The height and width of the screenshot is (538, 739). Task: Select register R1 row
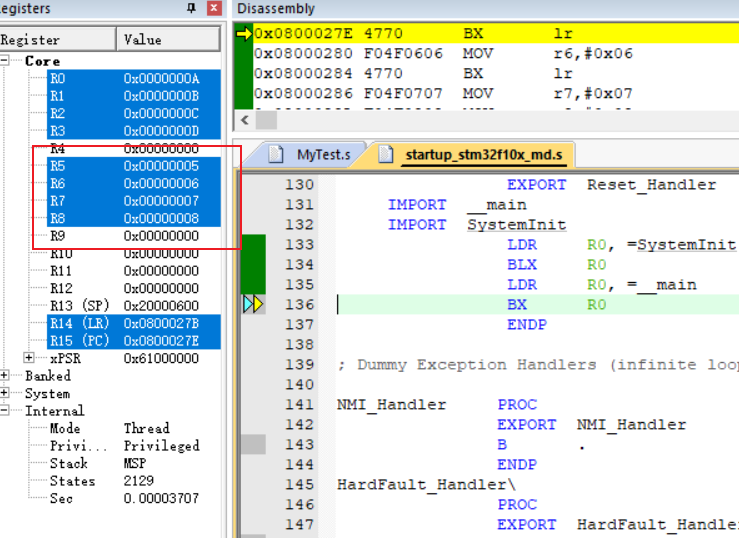(134, 96)
